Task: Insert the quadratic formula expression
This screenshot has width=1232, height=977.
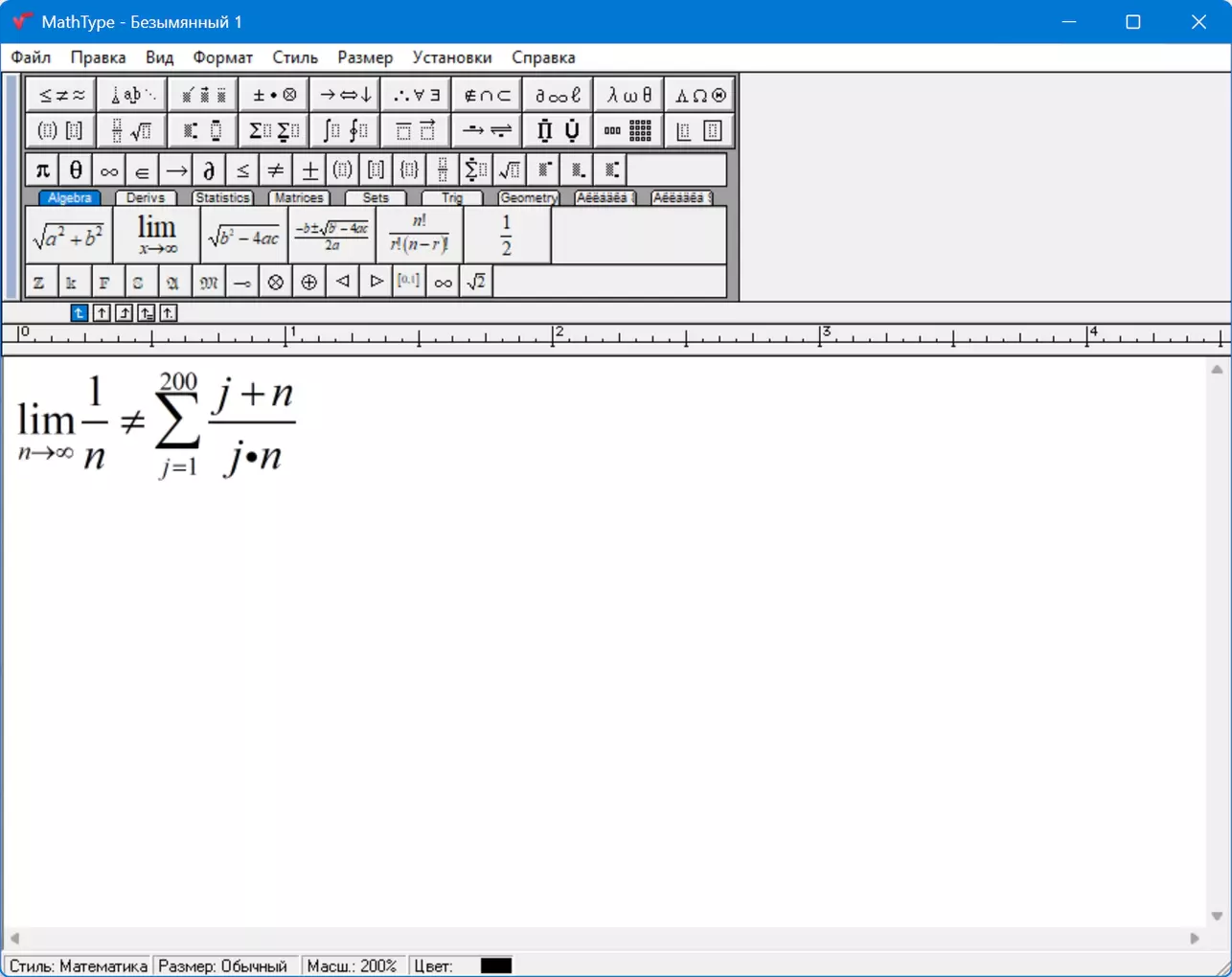Action: [x=331, y=236]
